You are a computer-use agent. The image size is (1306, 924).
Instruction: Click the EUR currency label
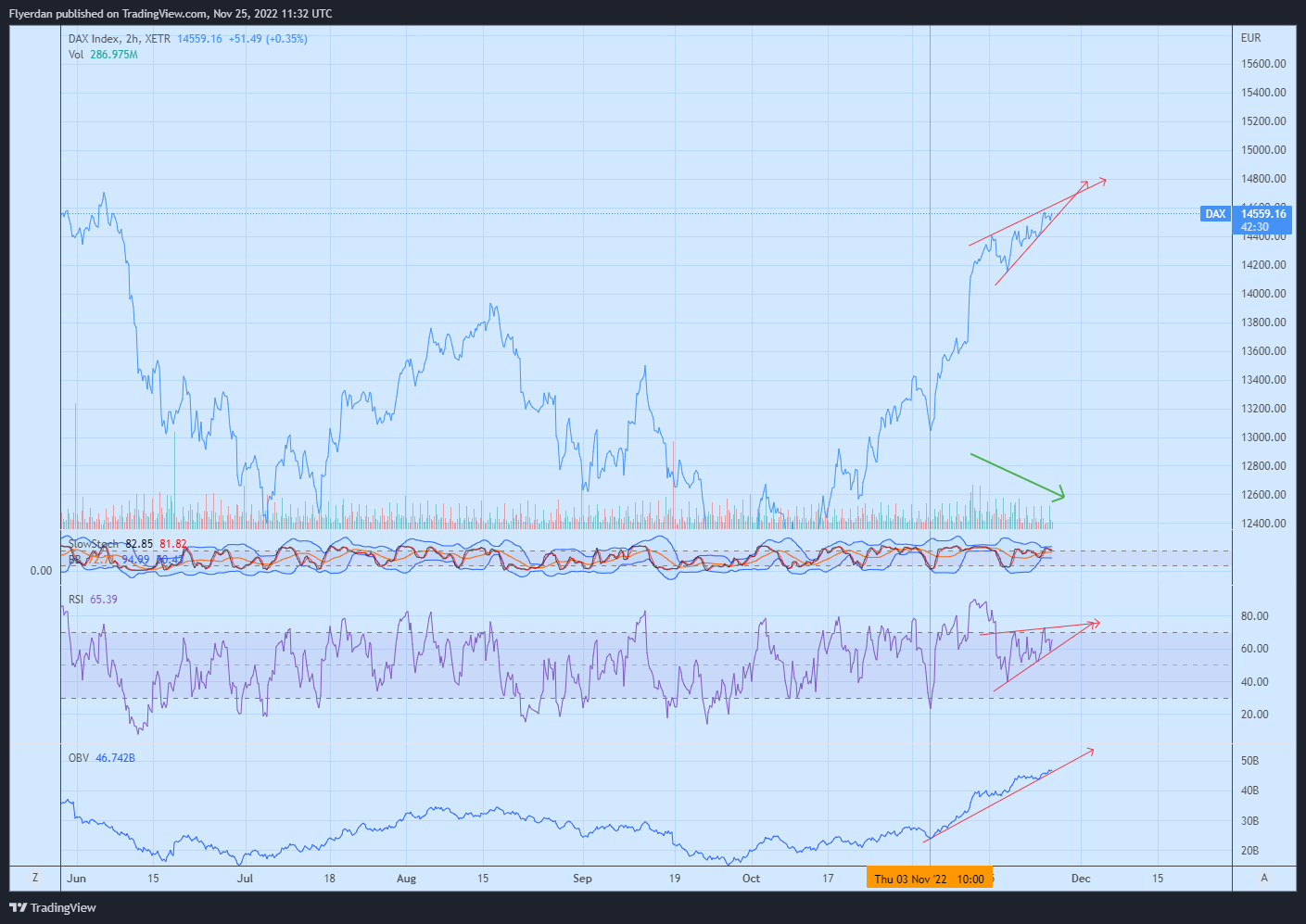[x=1251, y=38]
